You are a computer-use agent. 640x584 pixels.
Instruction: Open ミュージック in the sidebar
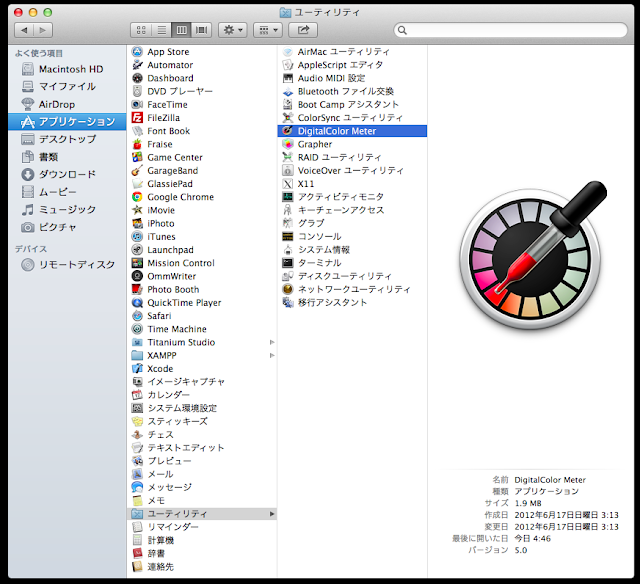pos(67,209)
